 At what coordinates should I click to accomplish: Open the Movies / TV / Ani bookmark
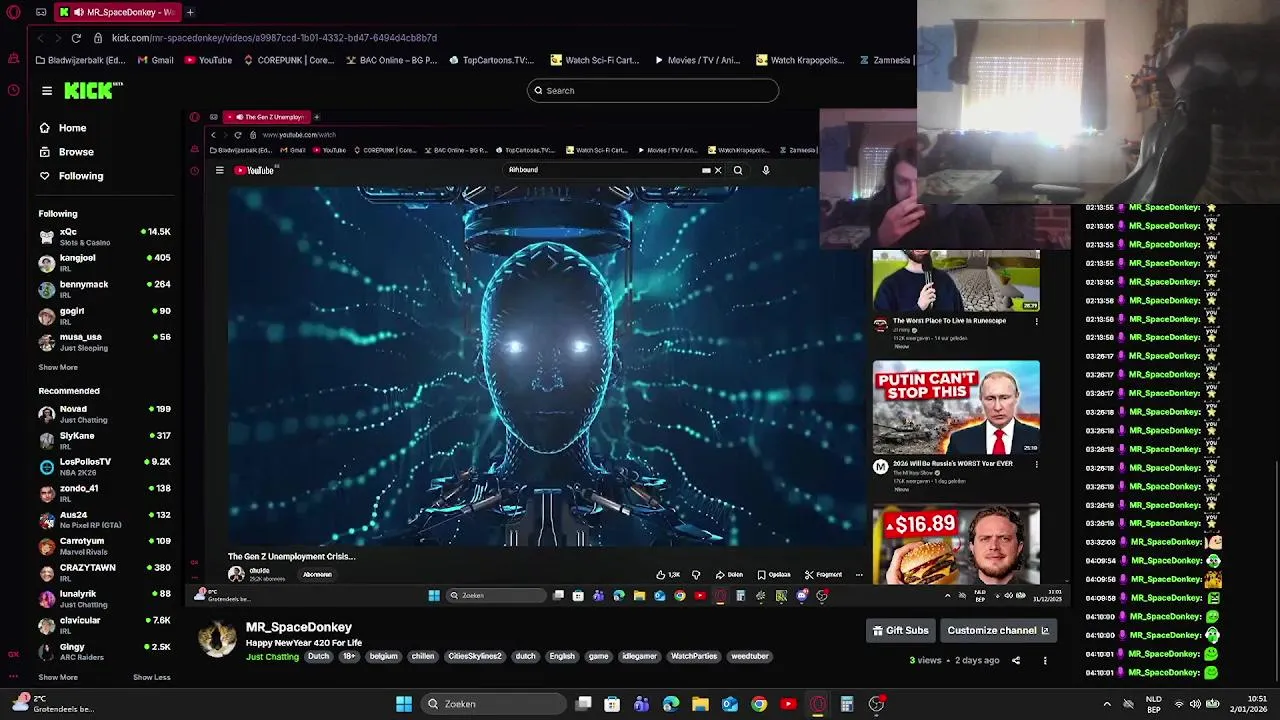click(x=697, y=60)
